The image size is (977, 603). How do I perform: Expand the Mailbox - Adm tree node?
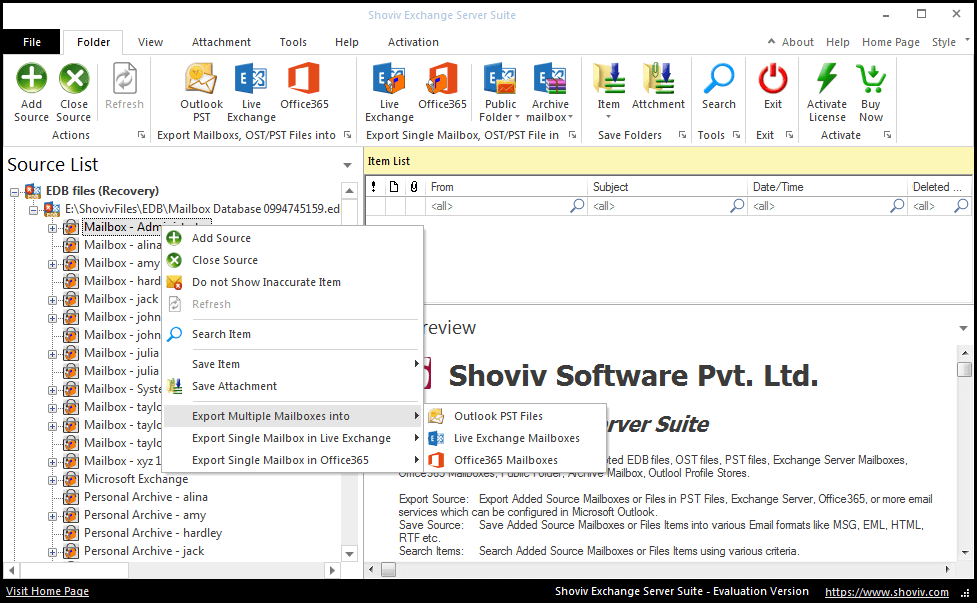point(52,228)
